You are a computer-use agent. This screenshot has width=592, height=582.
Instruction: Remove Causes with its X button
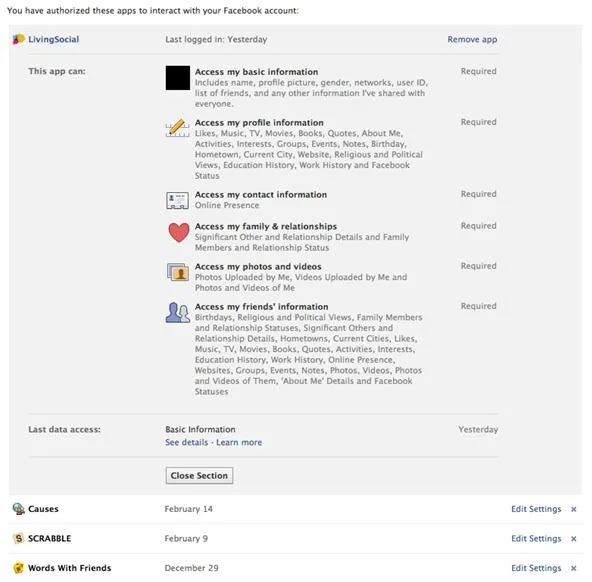574,509
